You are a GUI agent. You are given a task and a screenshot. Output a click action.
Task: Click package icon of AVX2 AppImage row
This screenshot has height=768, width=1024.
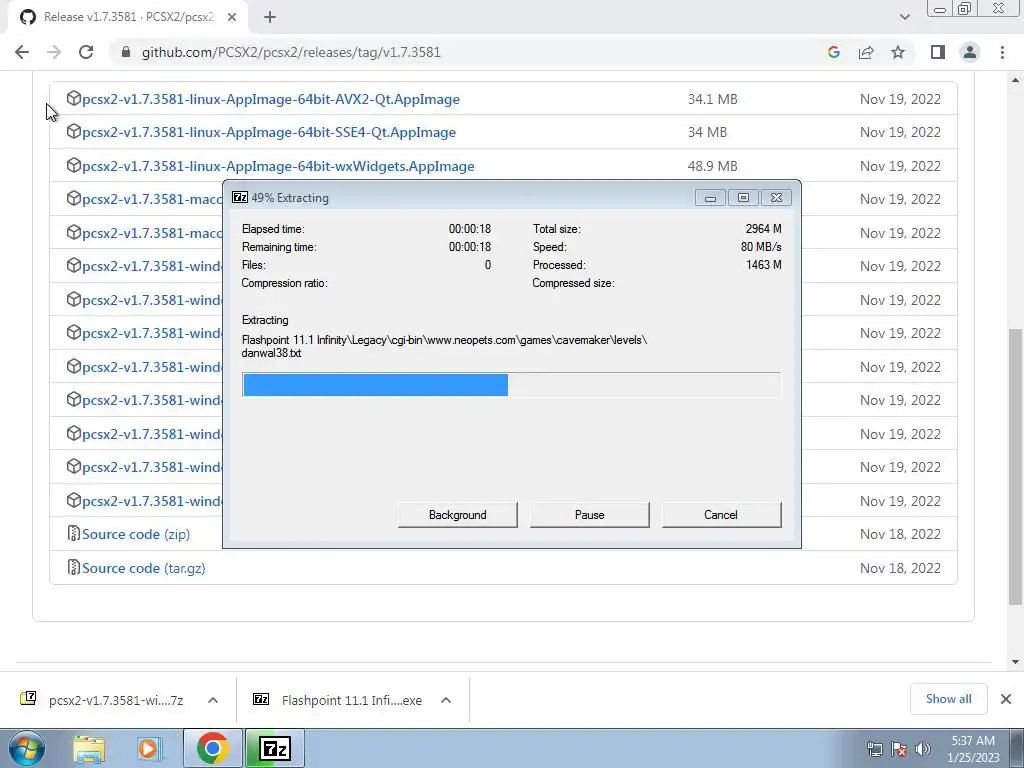click(73, 98)
